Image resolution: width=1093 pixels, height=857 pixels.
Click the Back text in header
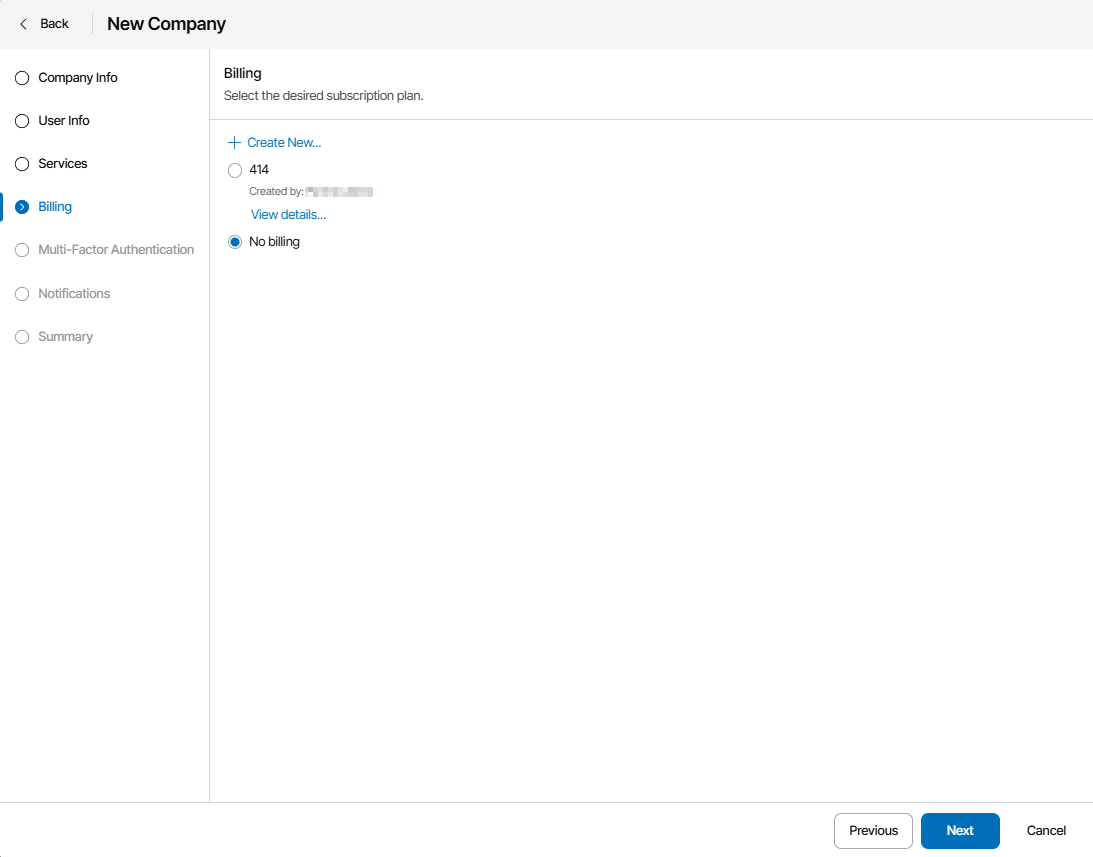(55, 24)
